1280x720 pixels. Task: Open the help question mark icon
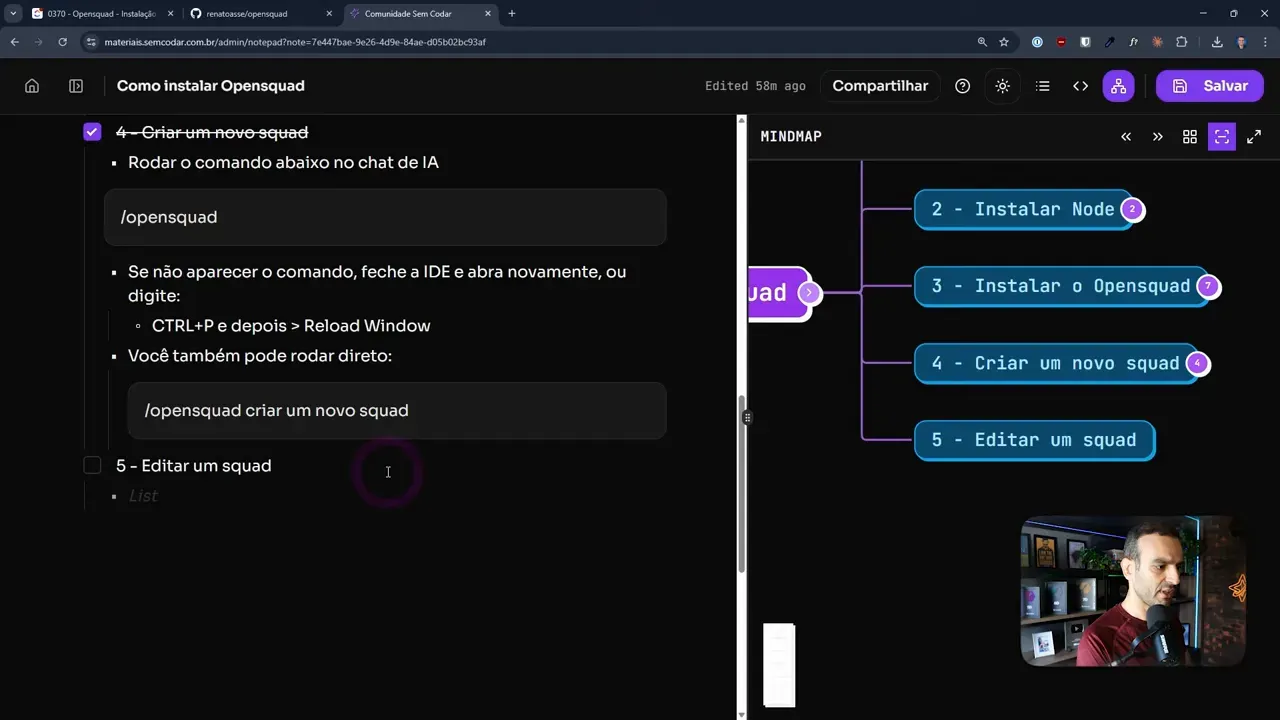click(962, 85)
